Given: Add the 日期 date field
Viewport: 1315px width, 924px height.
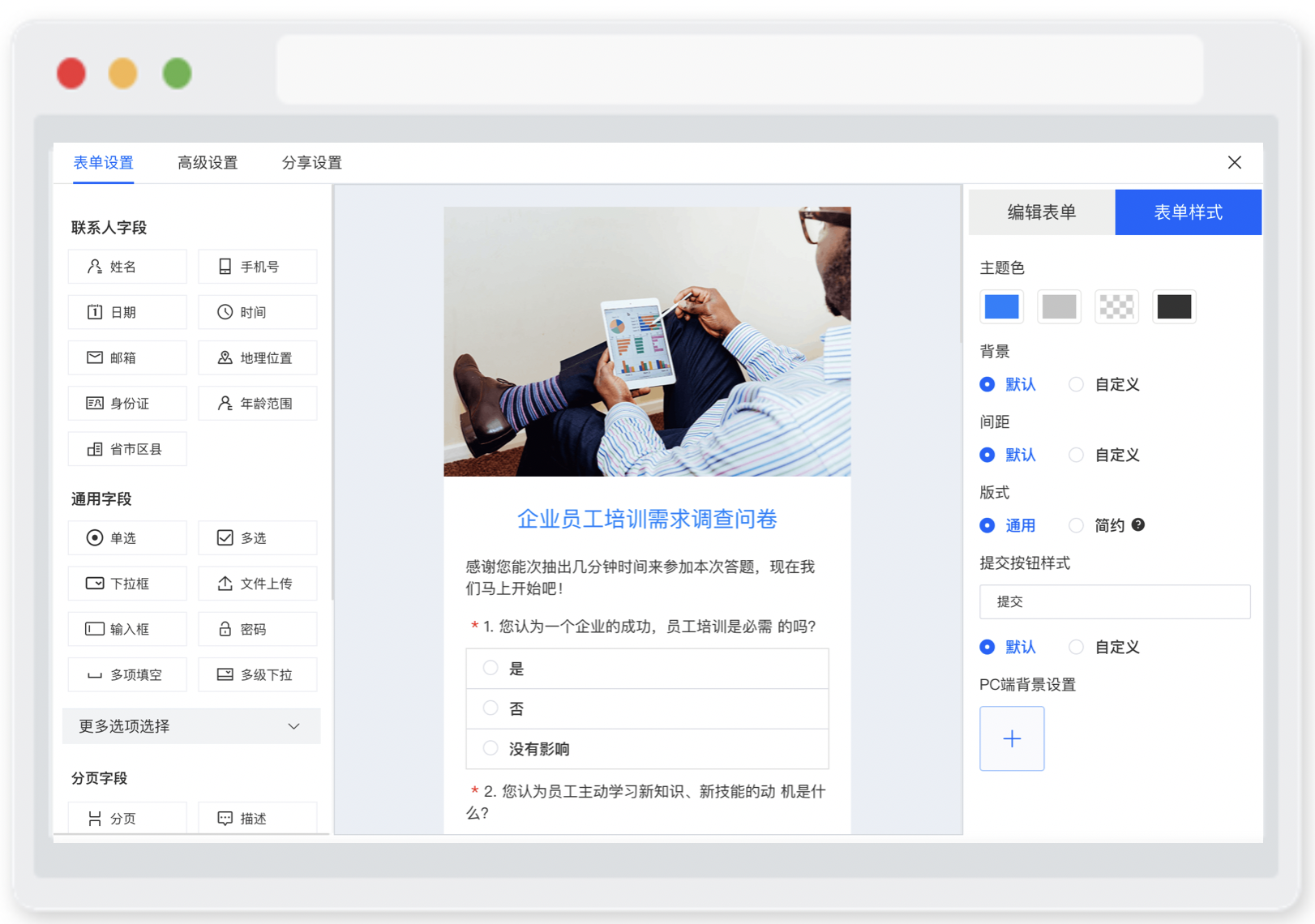Looking at the screenshot, I should 127,312.
